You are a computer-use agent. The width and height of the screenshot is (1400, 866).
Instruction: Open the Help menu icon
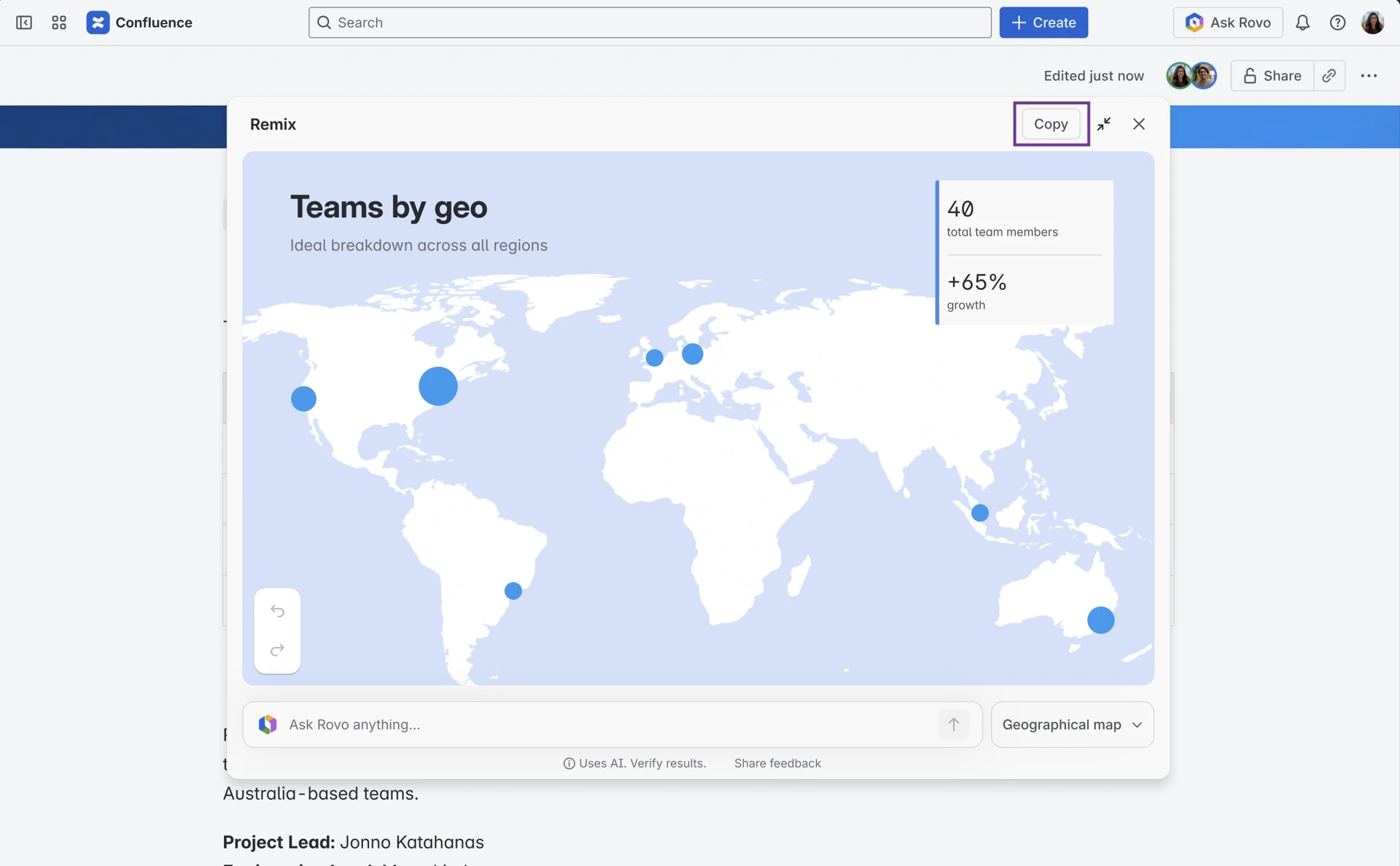(1338, 23)
